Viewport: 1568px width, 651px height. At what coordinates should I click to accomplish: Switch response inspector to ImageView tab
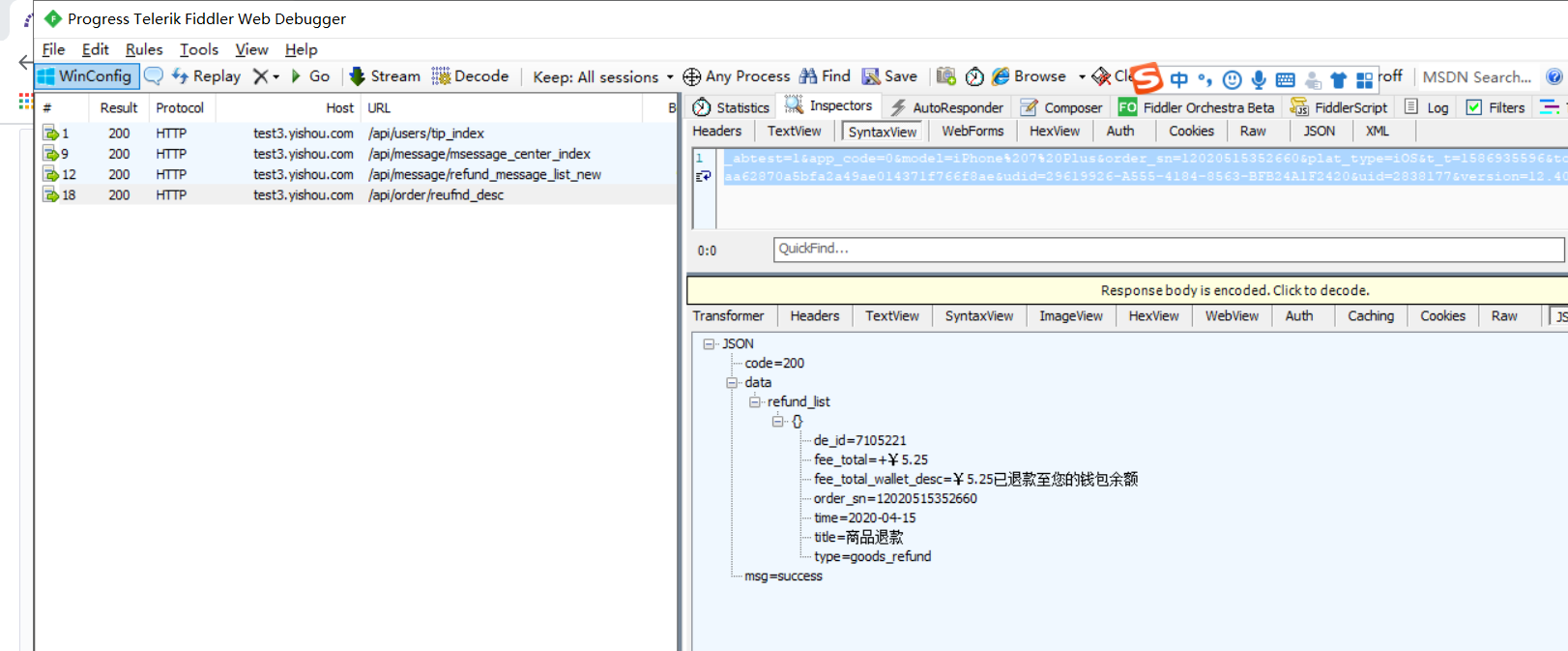coord(1070,316)
